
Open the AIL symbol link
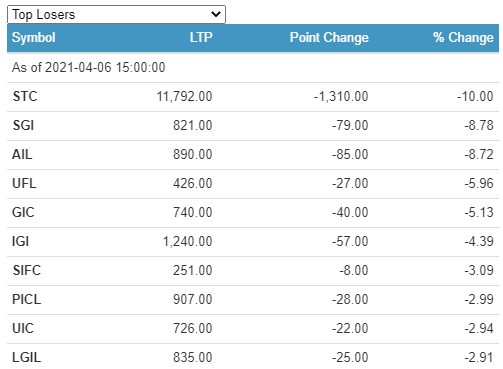pos(22,154)
